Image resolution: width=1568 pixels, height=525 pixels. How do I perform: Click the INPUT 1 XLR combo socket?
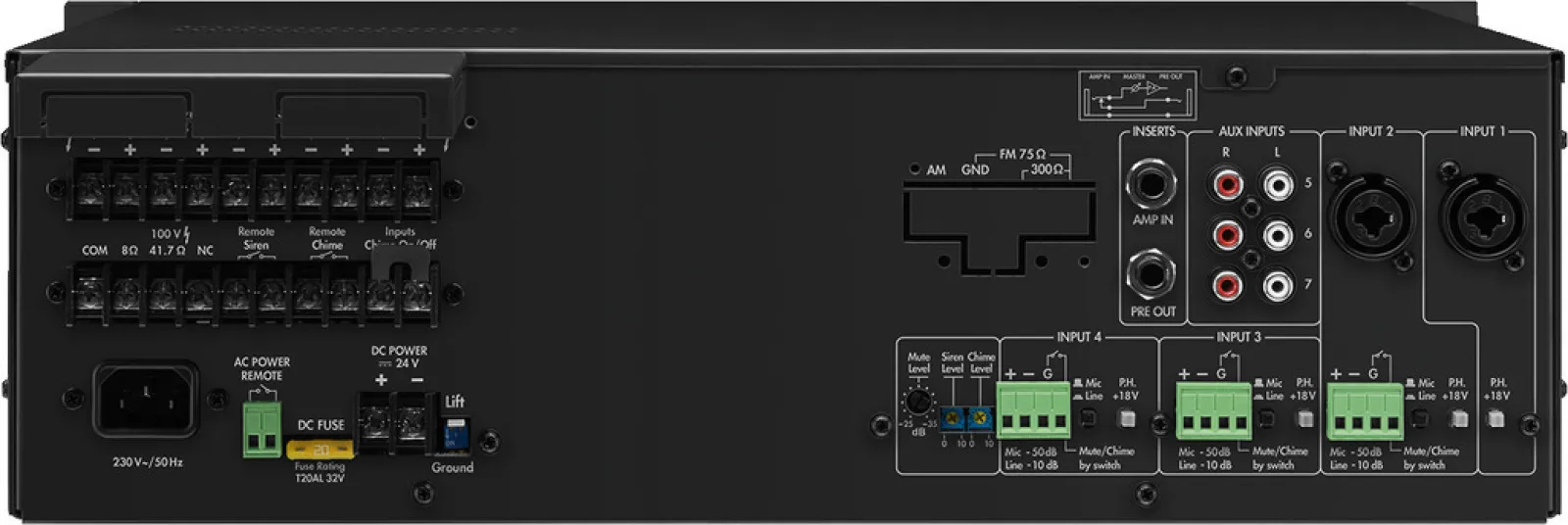pos(1484,218)
